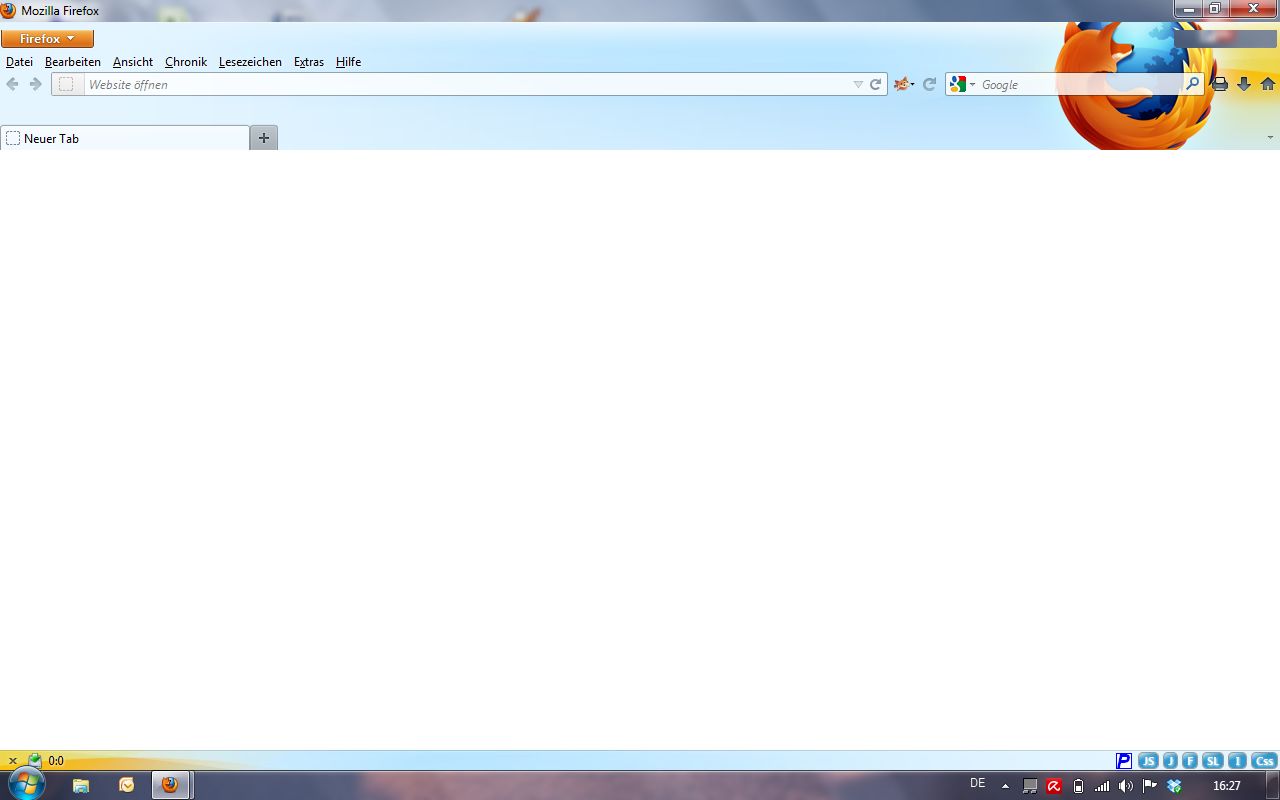Image resolution: width=1280 pixels, height=800 pixels.
Task: Click the standalone reload button beside fish icon
Action: (929, 85)
